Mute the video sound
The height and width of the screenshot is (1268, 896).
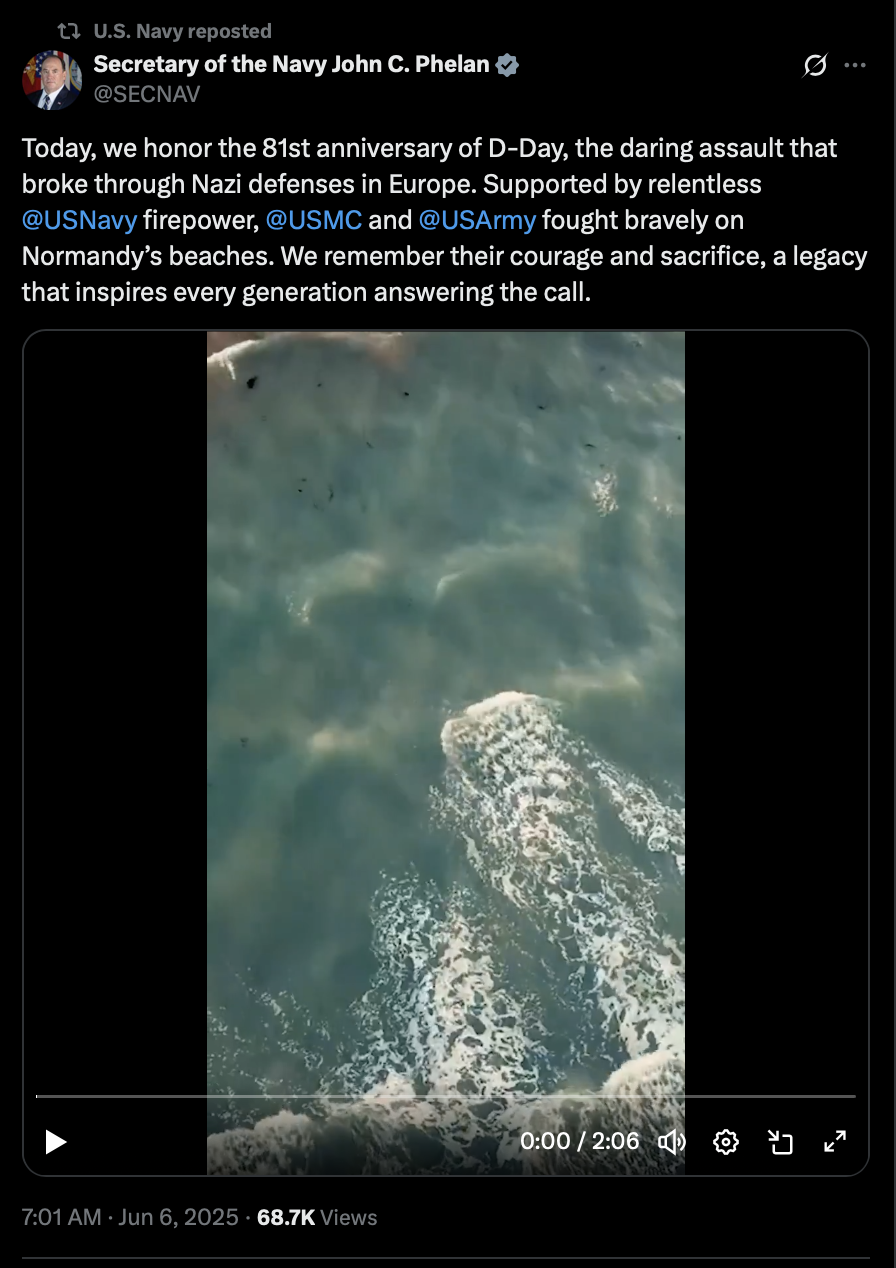672,1141
